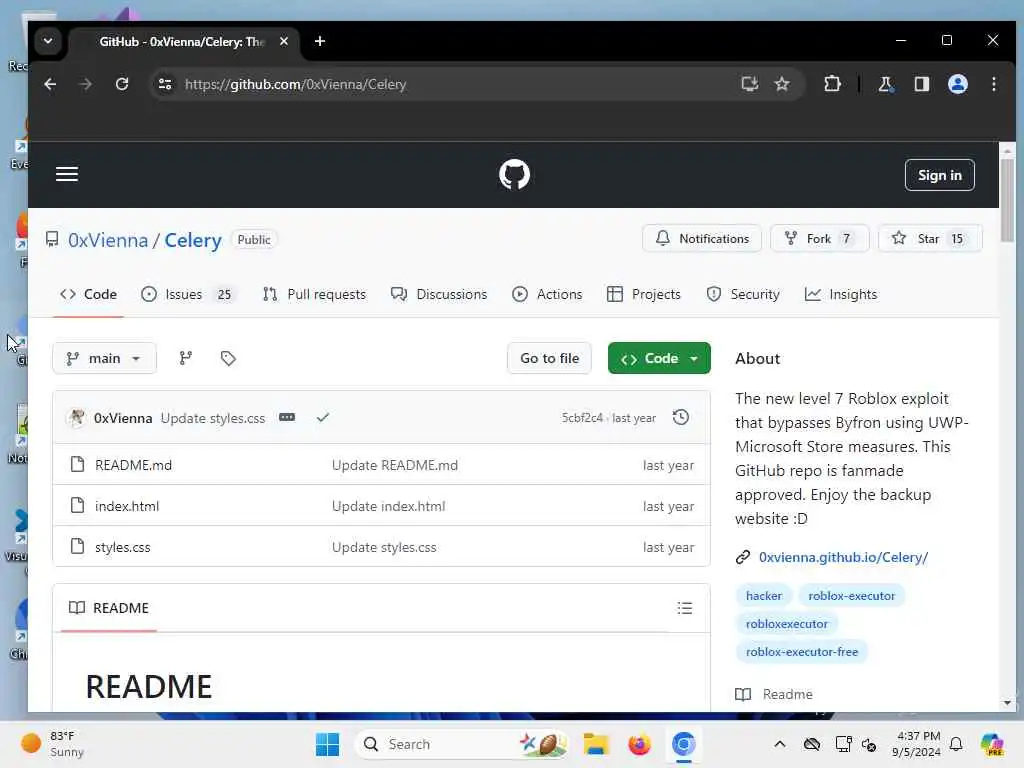Click the commit status checkmark
1024x768 pixels.
pos(323,417)
